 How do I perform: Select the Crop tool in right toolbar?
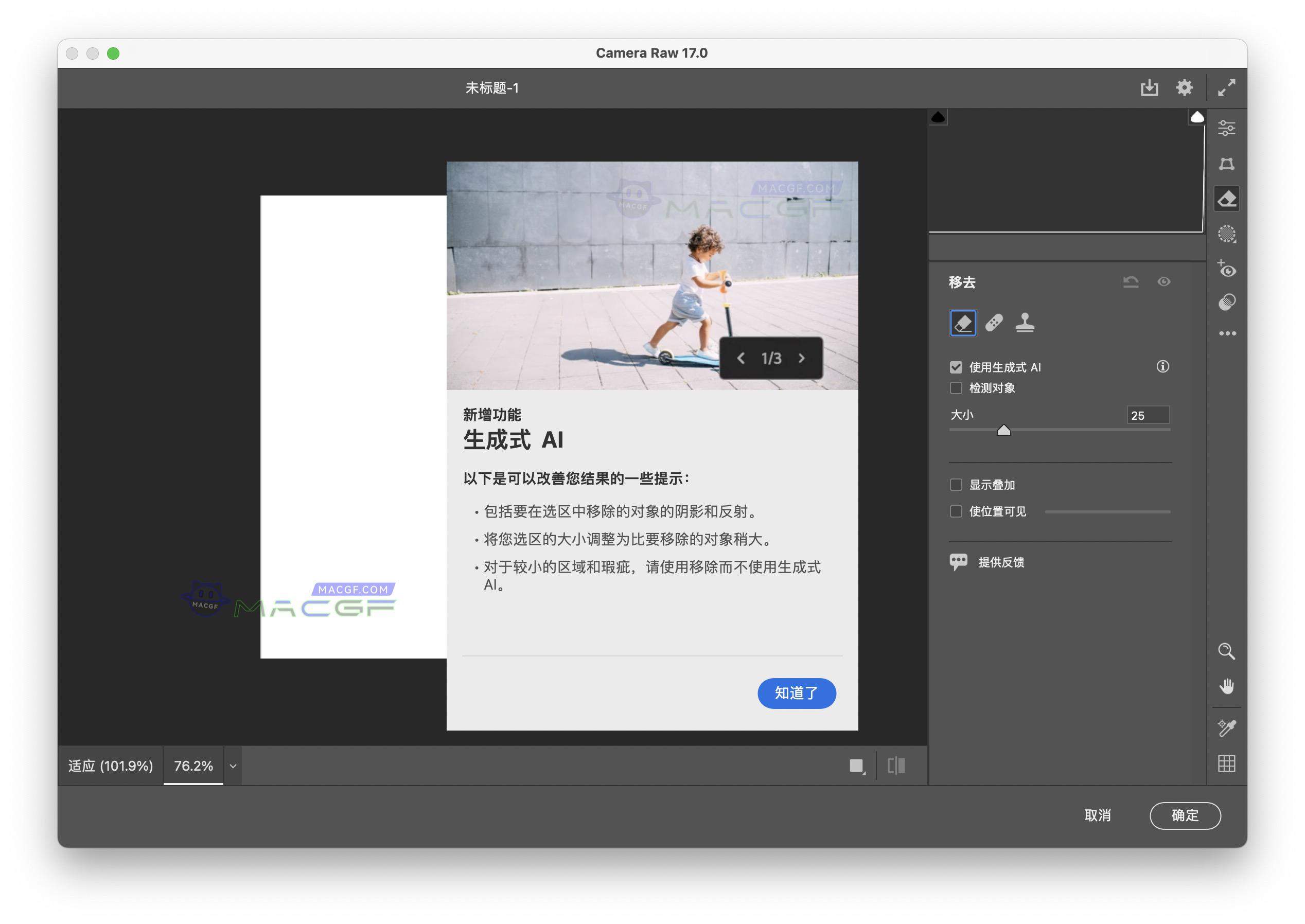point(1228,165)
